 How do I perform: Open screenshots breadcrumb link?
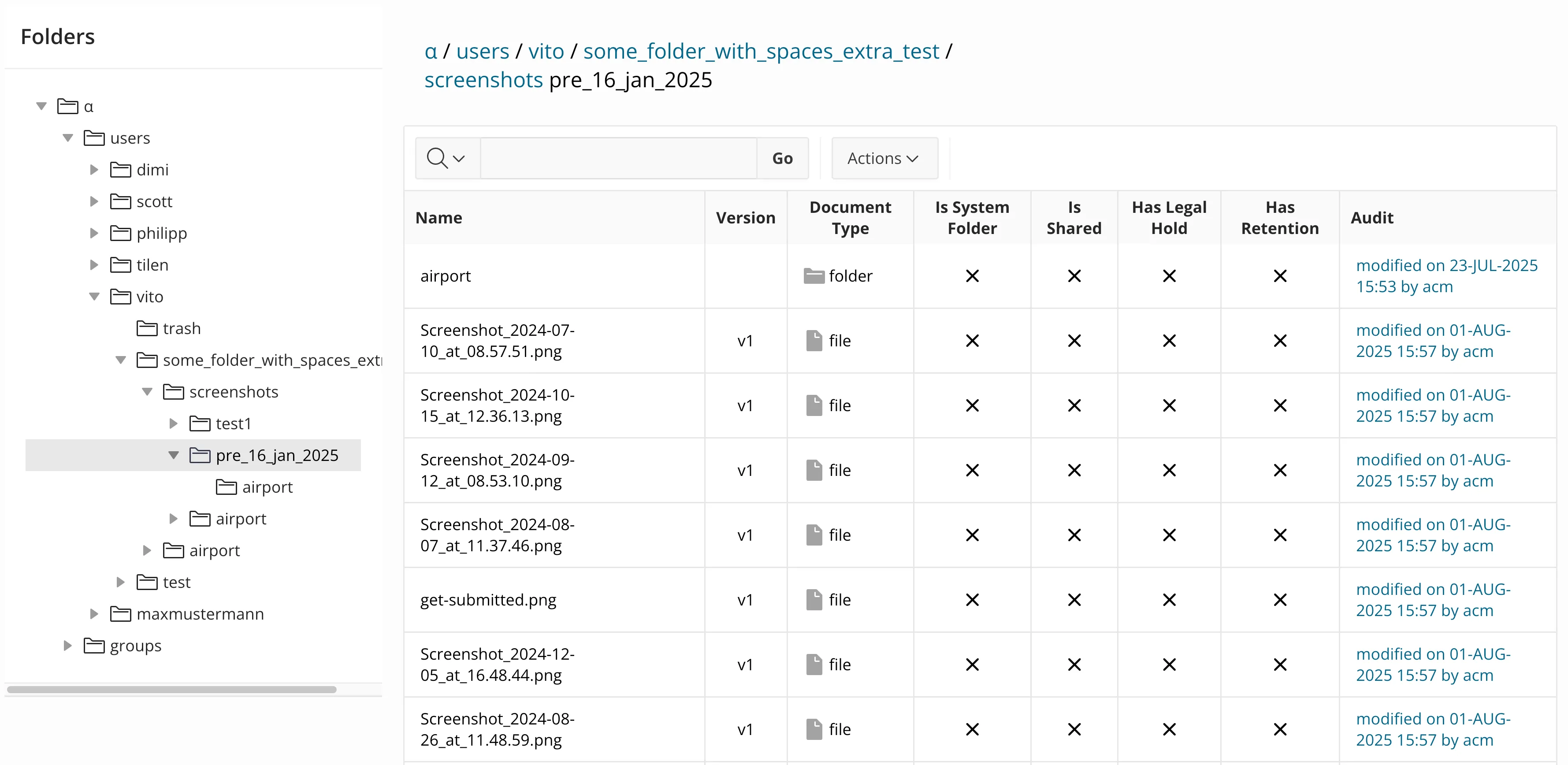pyautogui.click(x=483, y=80)
